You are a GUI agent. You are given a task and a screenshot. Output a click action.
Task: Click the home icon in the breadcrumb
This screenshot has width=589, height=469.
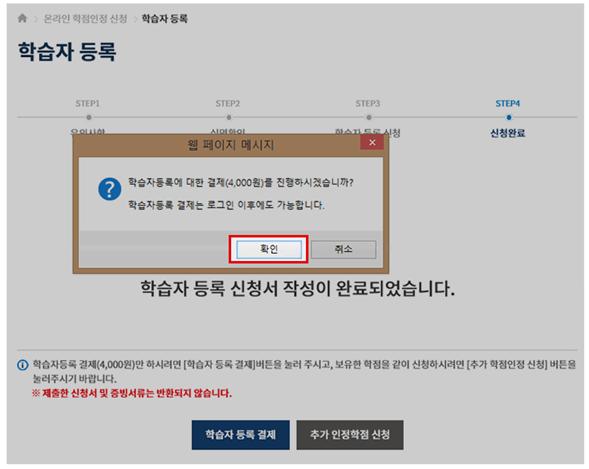click(x=22, y=18)
